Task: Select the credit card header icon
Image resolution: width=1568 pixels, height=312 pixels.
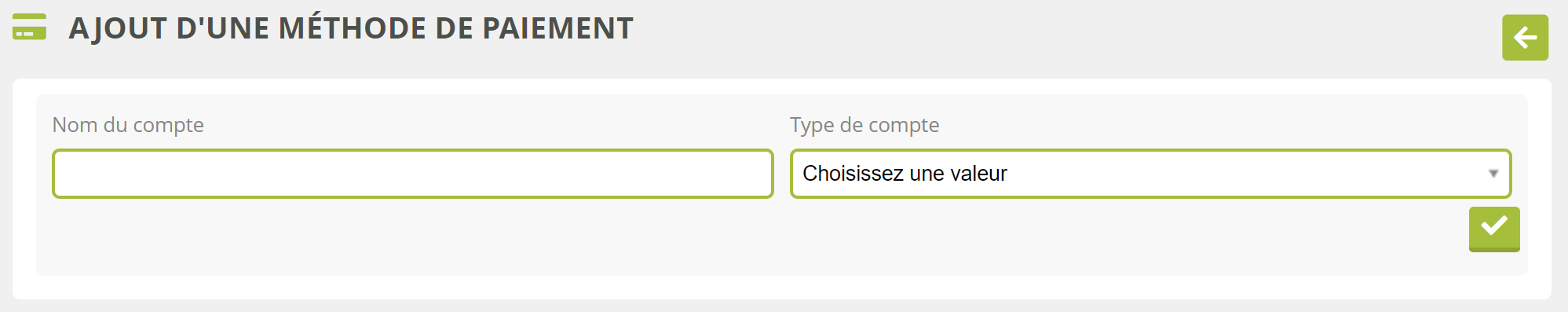Action: pyautogui.click(x=30, y=27)
